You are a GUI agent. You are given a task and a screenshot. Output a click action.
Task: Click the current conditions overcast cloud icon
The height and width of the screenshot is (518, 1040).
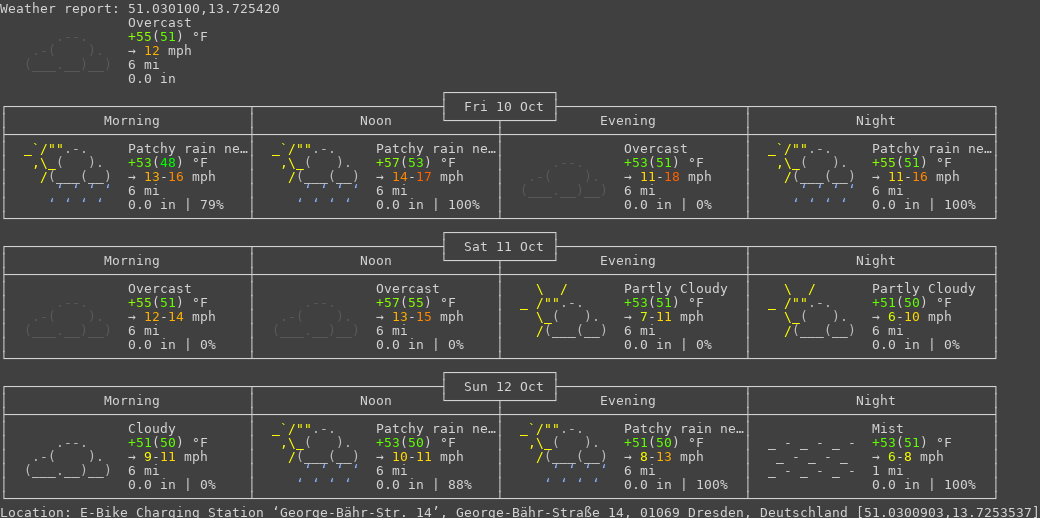tap(68, 52)
